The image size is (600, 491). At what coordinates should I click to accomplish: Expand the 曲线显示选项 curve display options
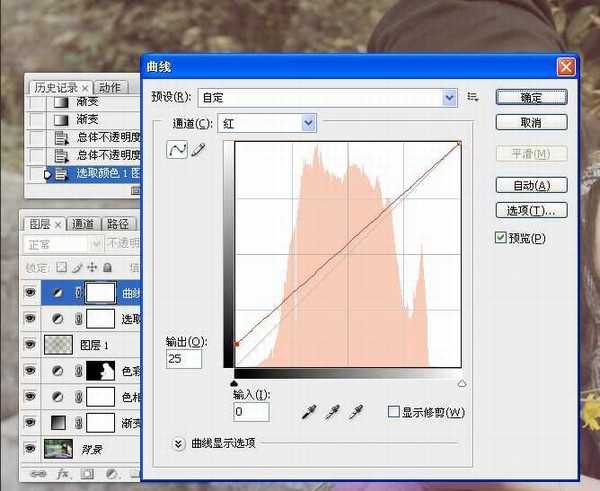coord(179,443)
